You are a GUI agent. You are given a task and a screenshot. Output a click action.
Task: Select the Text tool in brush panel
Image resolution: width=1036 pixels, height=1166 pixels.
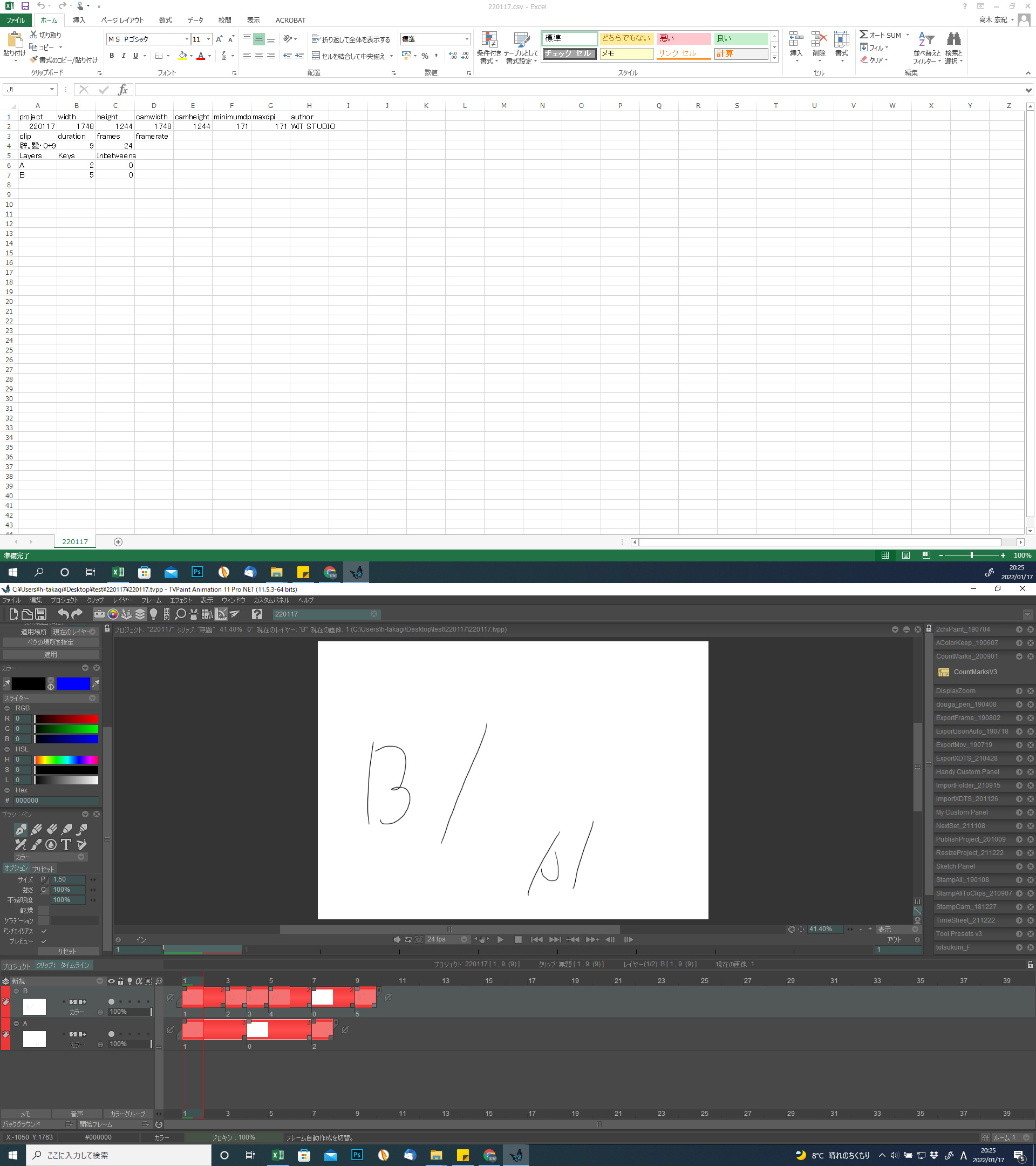point(66,844)
